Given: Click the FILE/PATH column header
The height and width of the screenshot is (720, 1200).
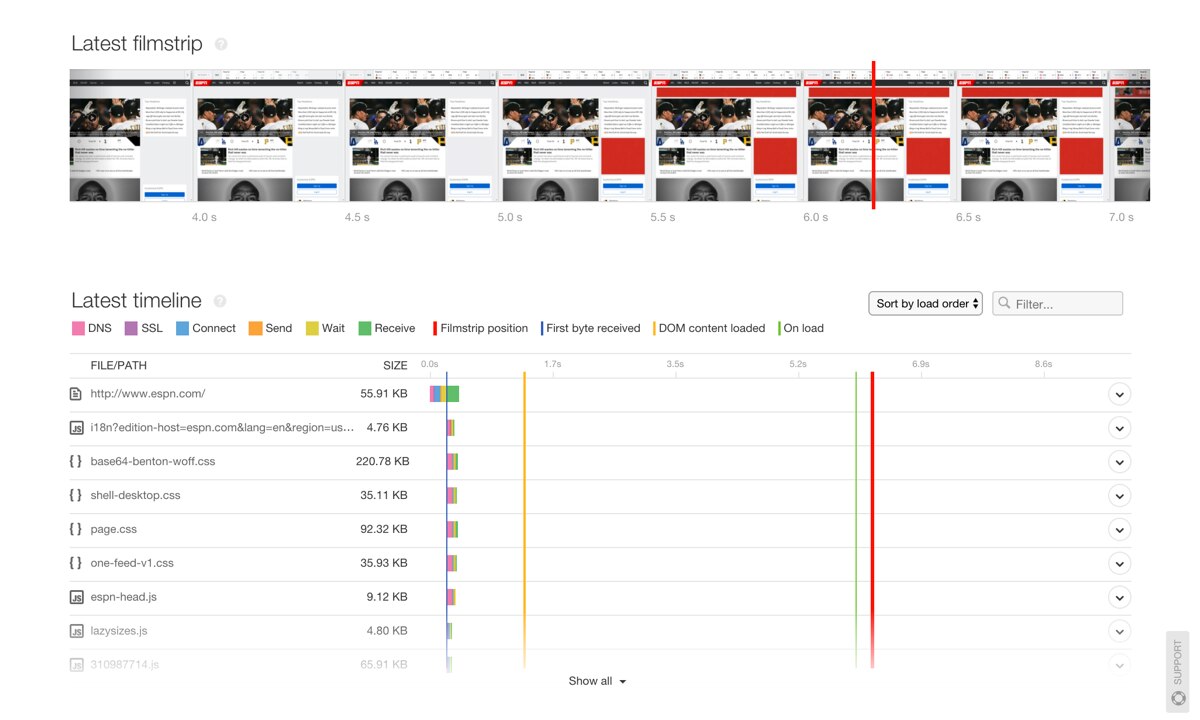Looking at the screenshot, I should pyautogui.click(x=119, y=365).
